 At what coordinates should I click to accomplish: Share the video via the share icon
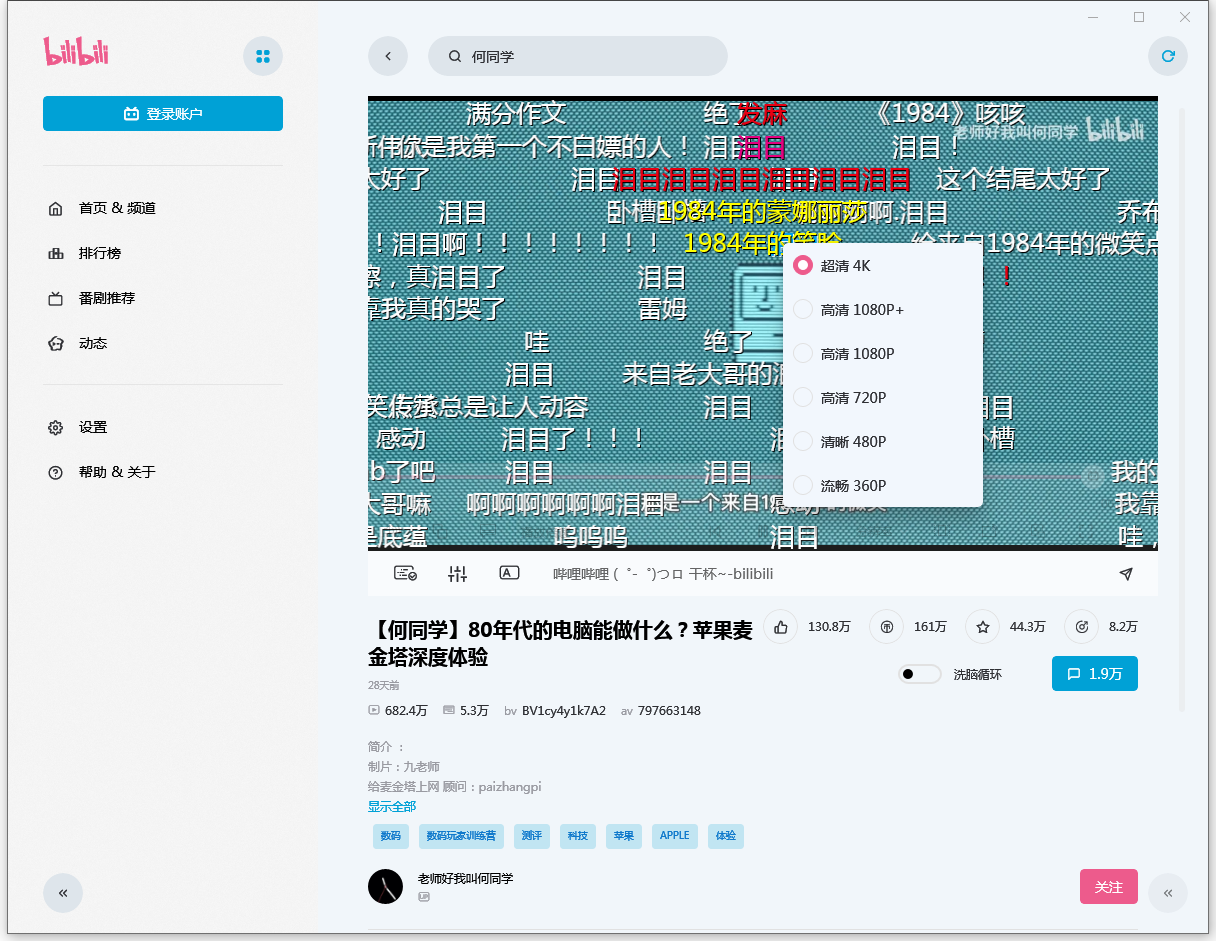(1081, 626)
